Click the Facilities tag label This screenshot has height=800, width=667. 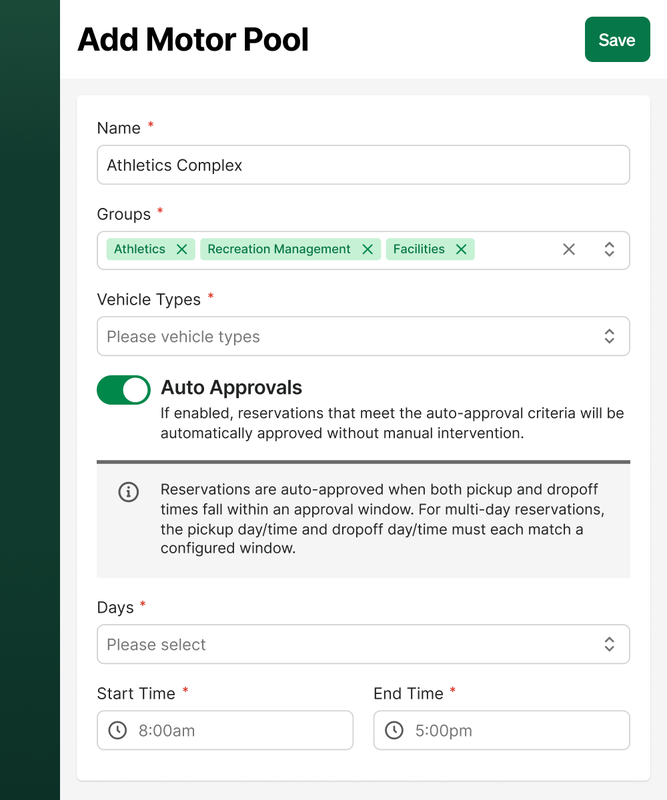click(x=418, y=249)
